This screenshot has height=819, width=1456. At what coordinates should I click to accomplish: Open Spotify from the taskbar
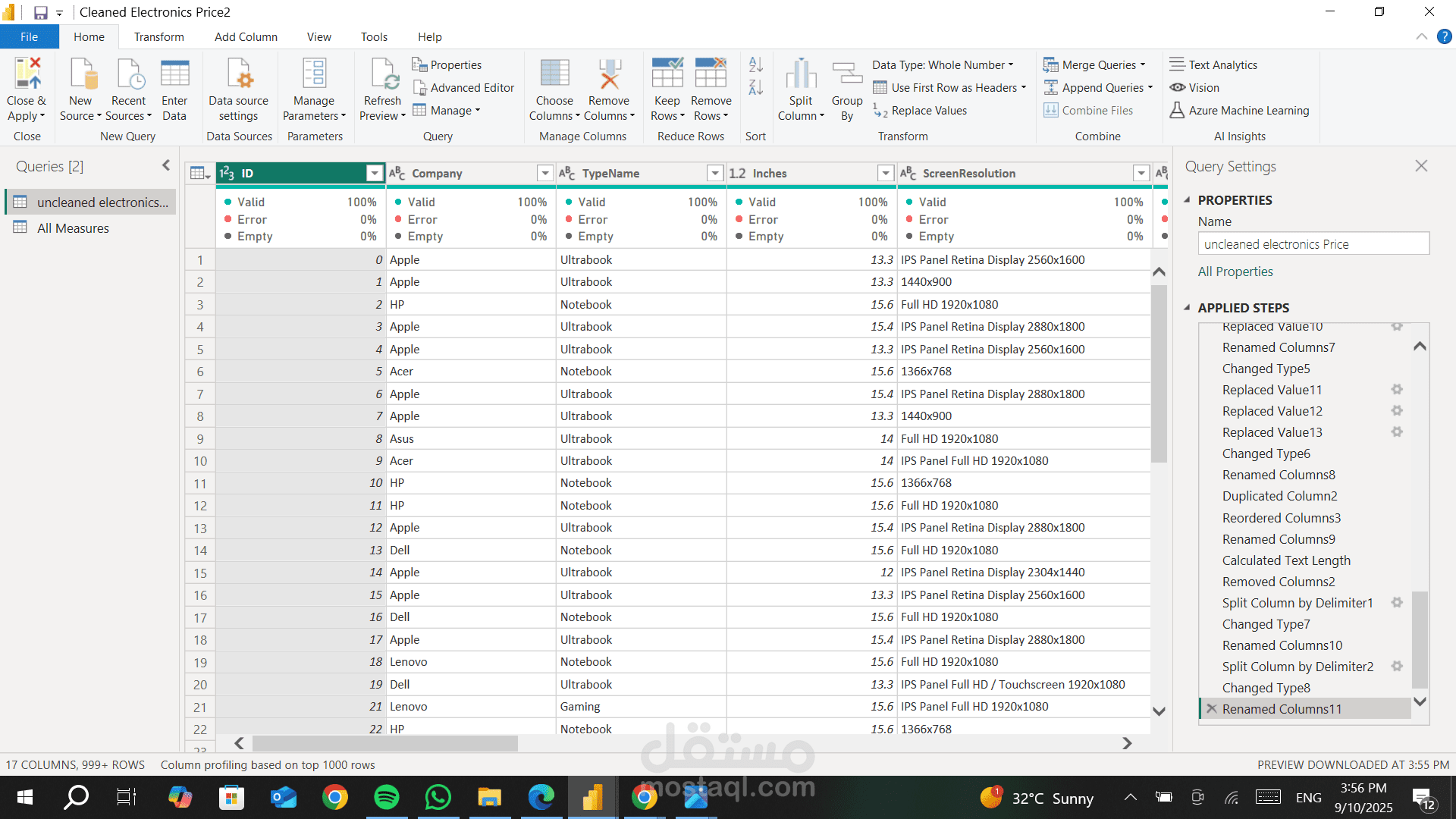click(387, 798)
